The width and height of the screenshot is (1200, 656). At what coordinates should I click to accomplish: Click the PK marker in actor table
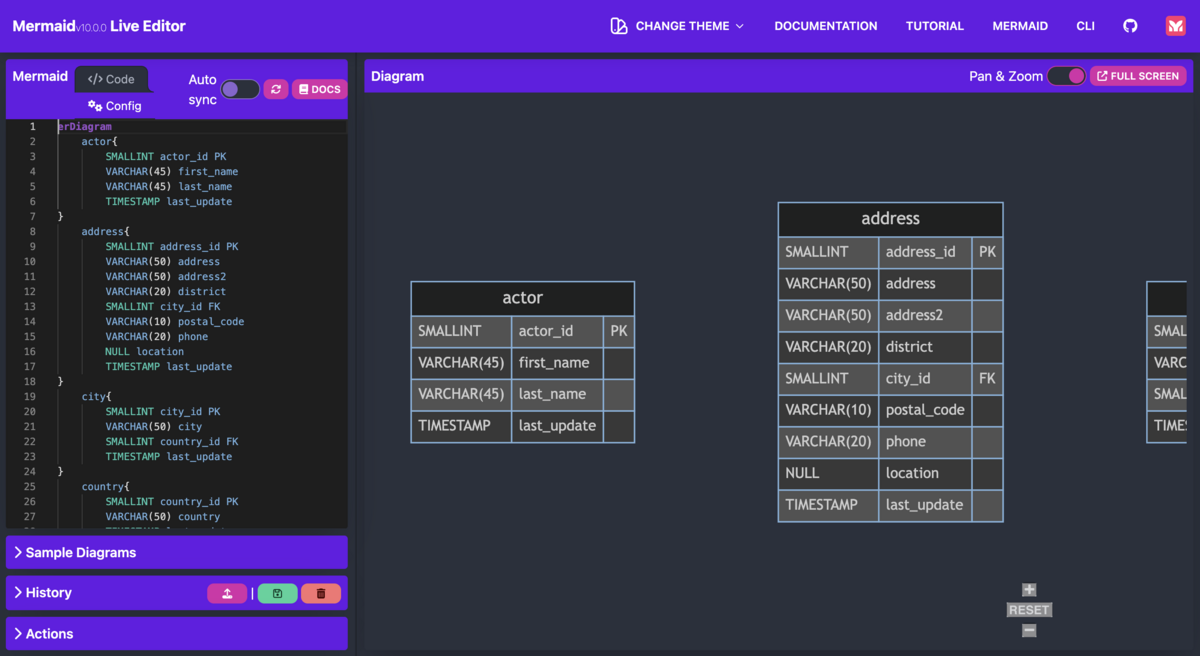pyautogui.click(x=619, y=331)
